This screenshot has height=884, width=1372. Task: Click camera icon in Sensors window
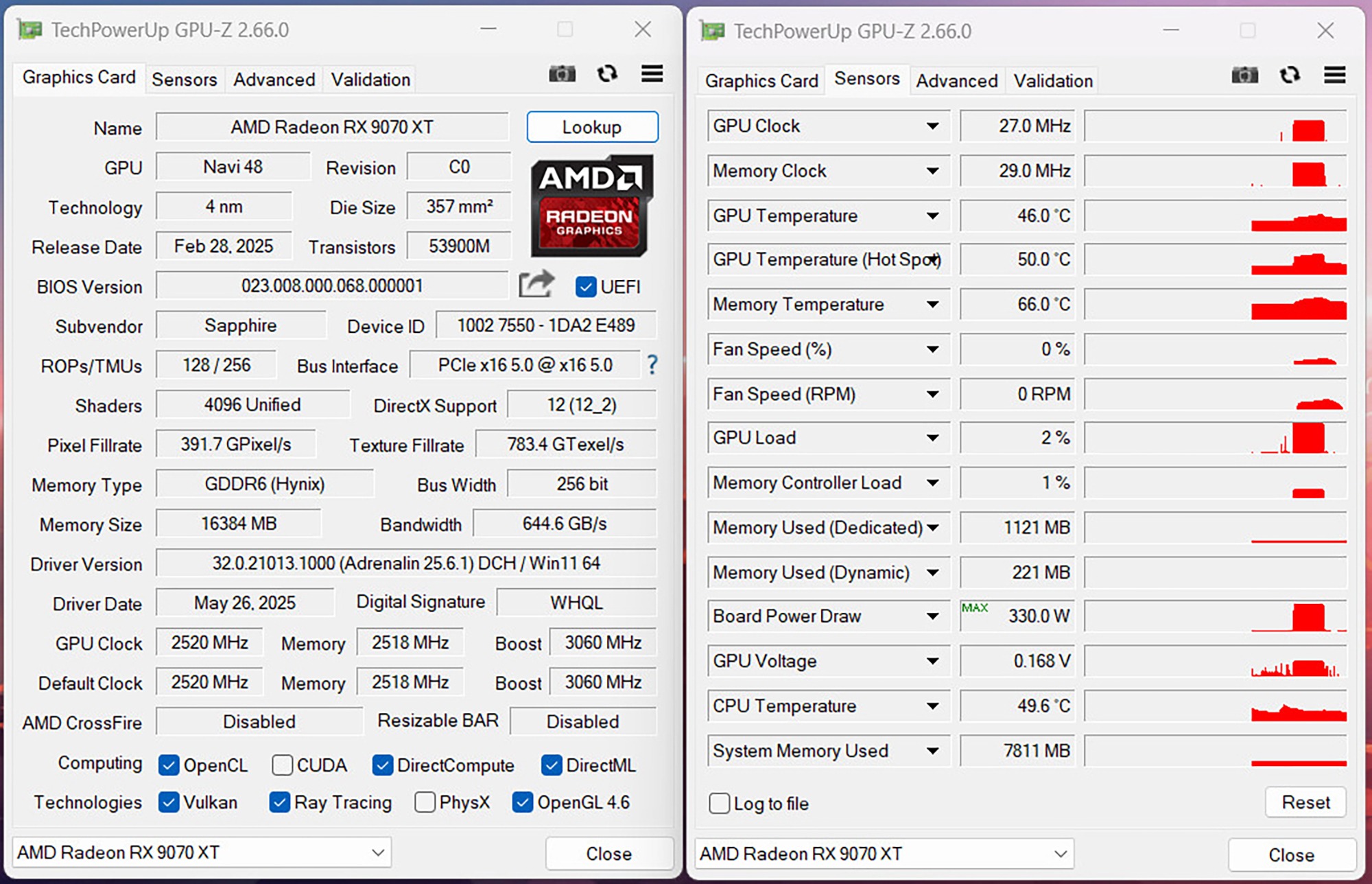click(1244, 75)
